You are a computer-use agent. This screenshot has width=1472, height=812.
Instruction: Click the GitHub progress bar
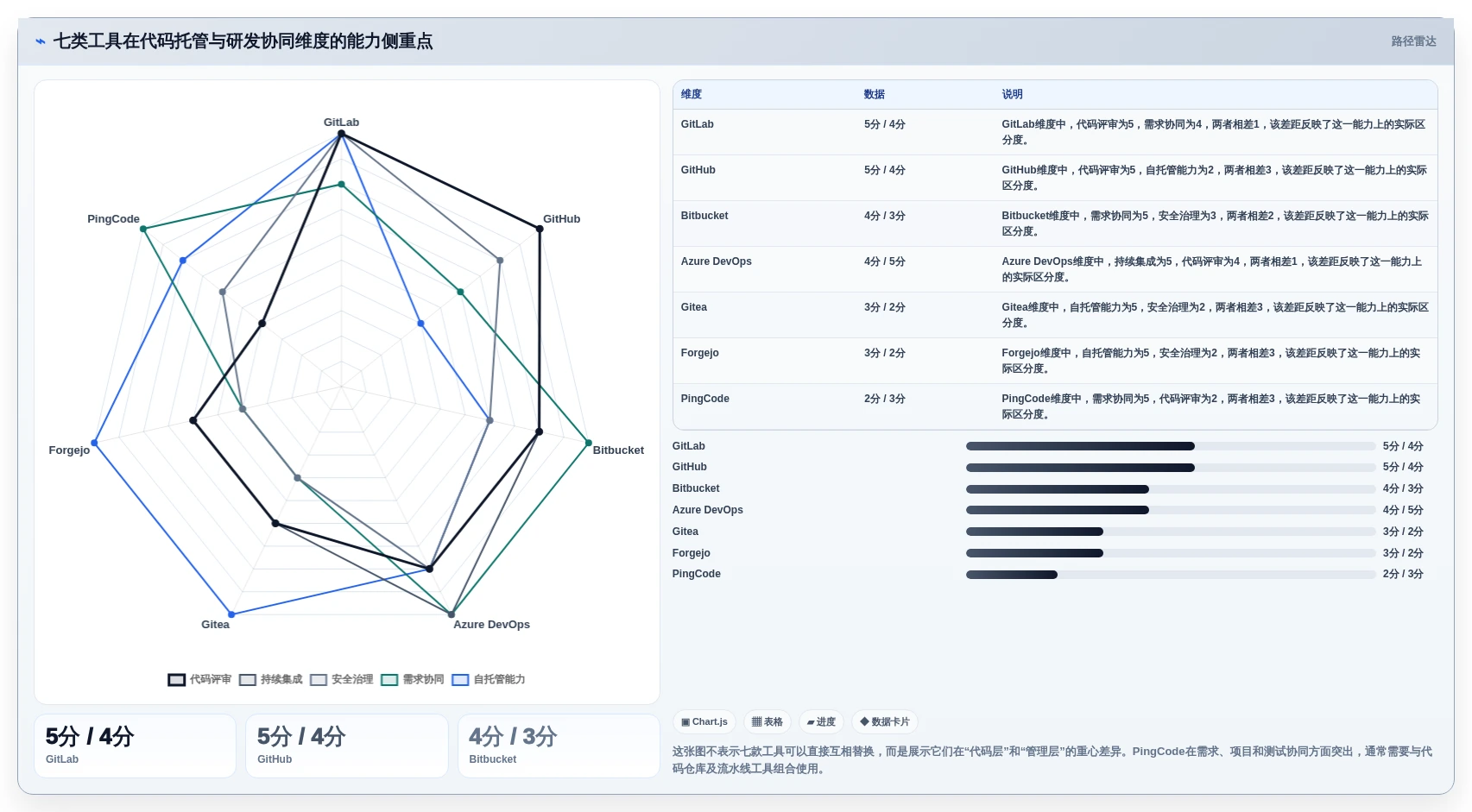tap(1171, 468)
